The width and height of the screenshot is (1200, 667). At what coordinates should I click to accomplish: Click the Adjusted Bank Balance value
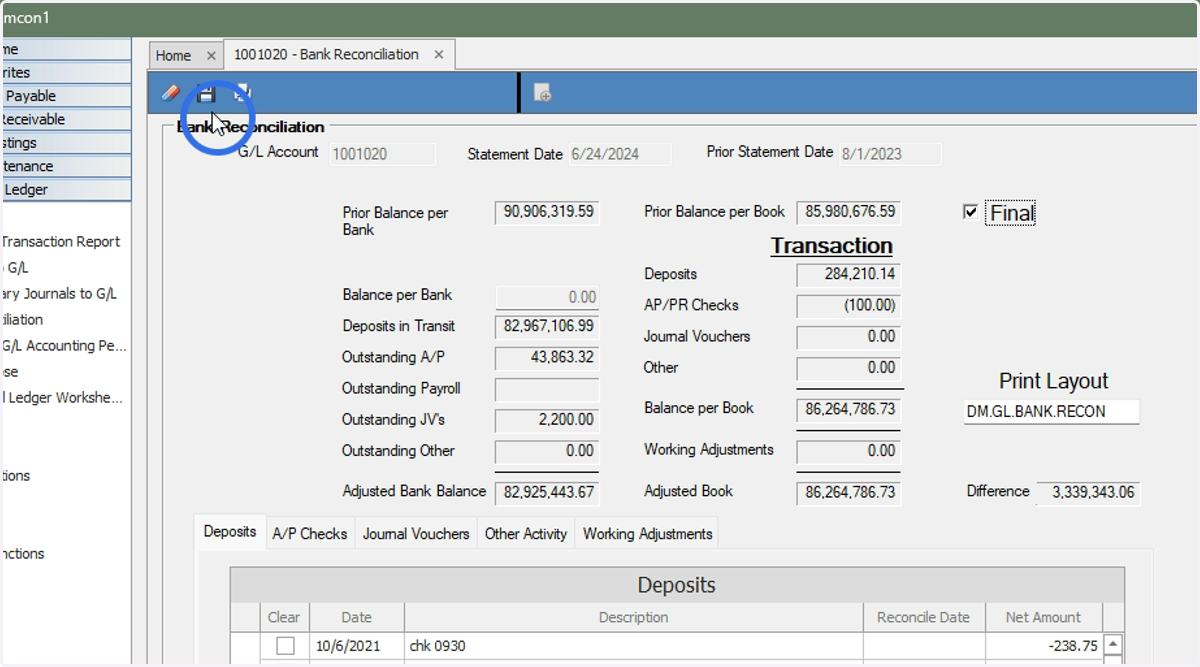click(547, 492)
